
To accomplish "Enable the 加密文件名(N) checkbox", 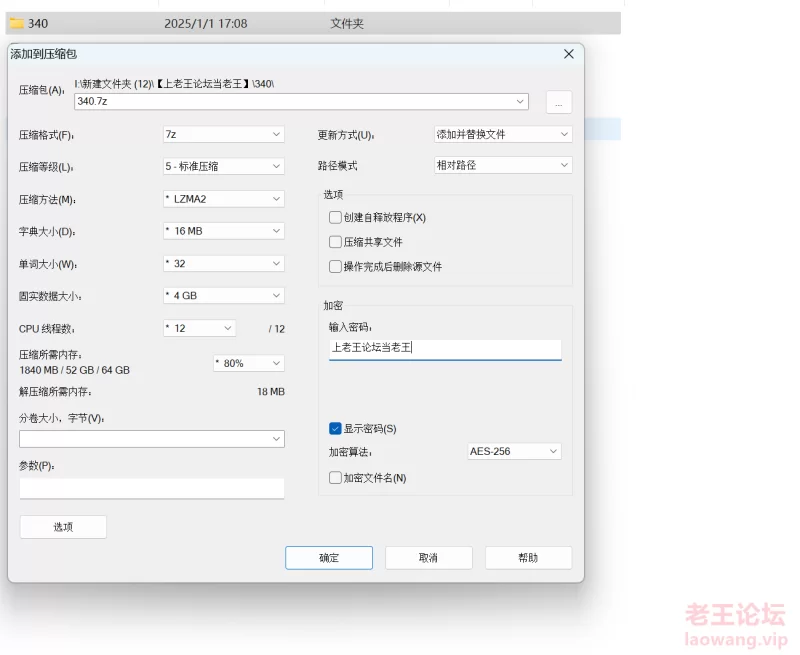I will click(335, 478).
